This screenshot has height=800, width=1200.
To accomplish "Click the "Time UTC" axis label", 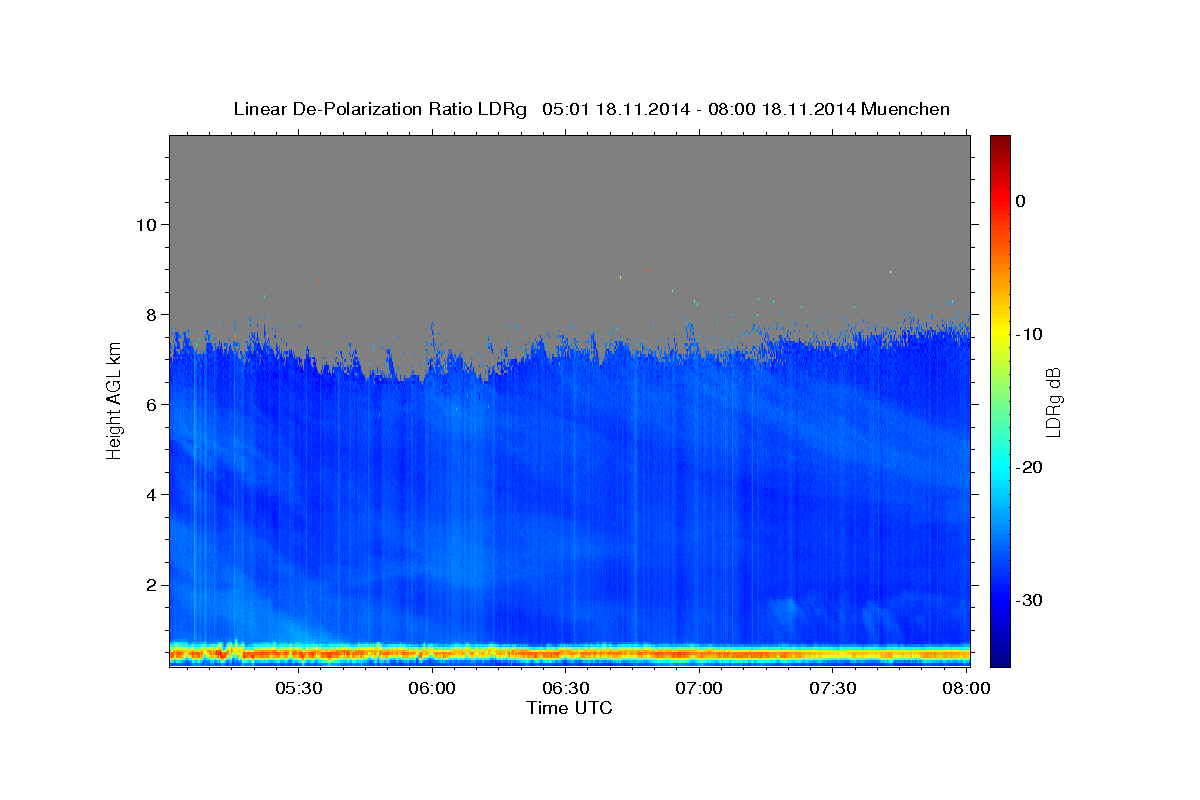I will [x=569, y=708].
